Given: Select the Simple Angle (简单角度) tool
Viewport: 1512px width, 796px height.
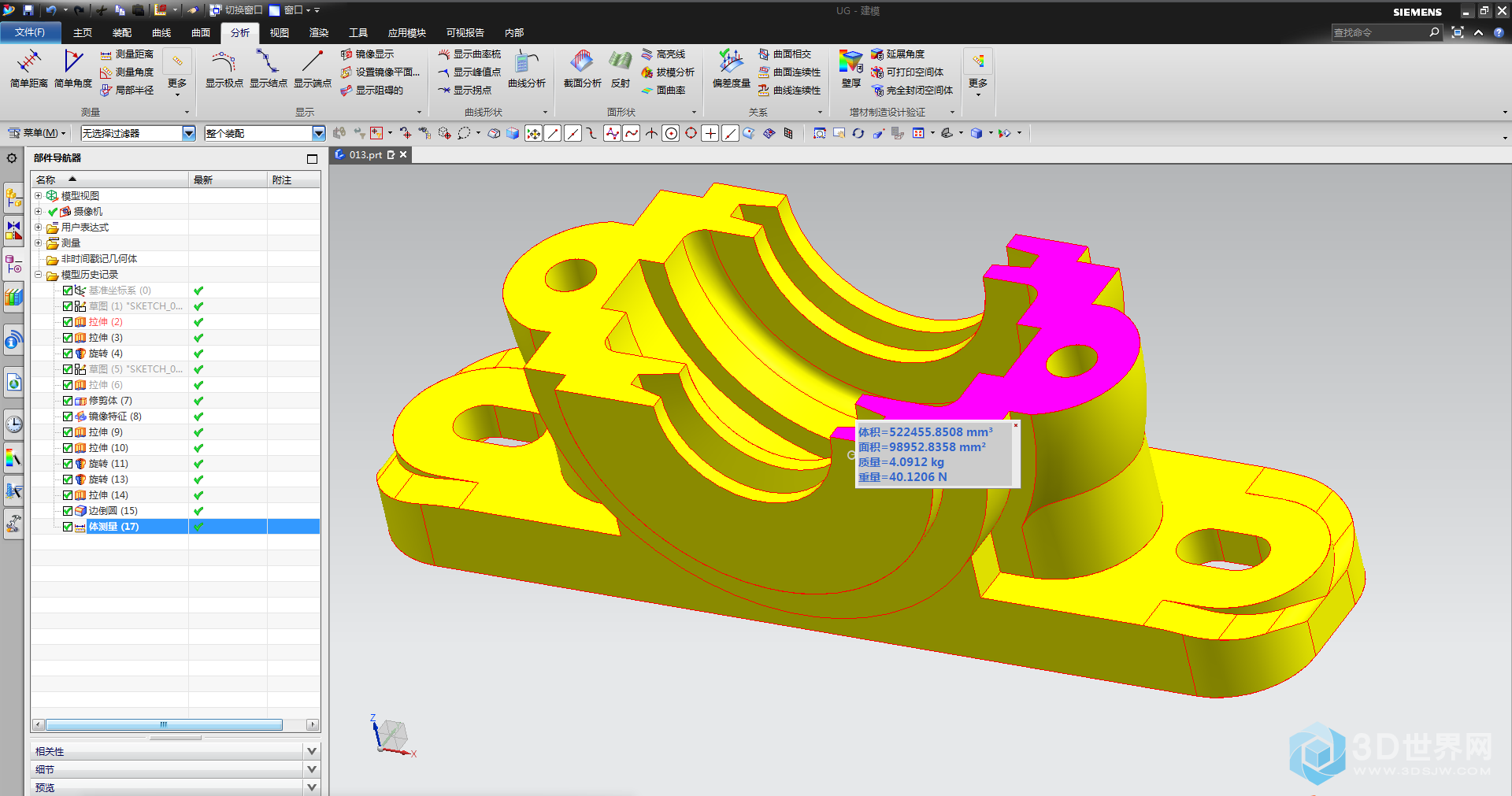Looking at the screenshot, I should click(x=73, y=68).
